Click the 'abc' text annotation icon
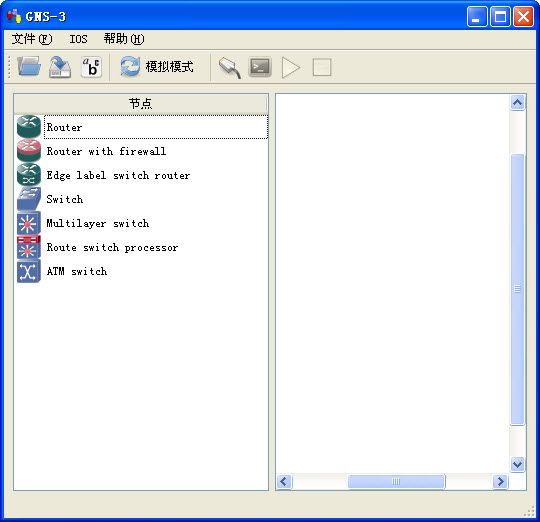 click(91, 67)
